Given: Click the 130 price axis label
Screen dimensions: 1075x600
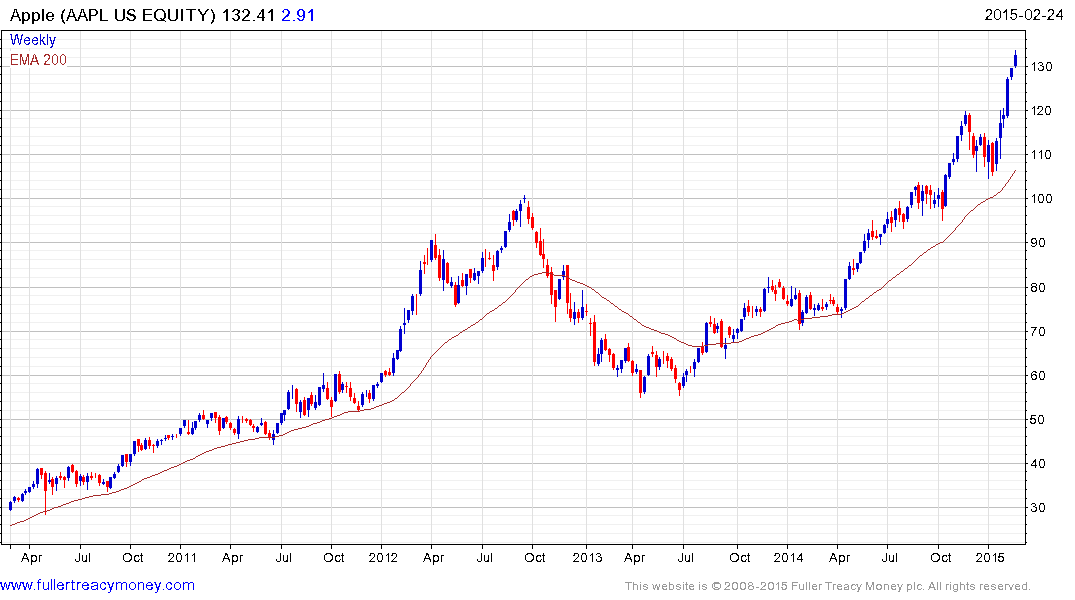Looking at the screenshot, I should (1041, 67).
